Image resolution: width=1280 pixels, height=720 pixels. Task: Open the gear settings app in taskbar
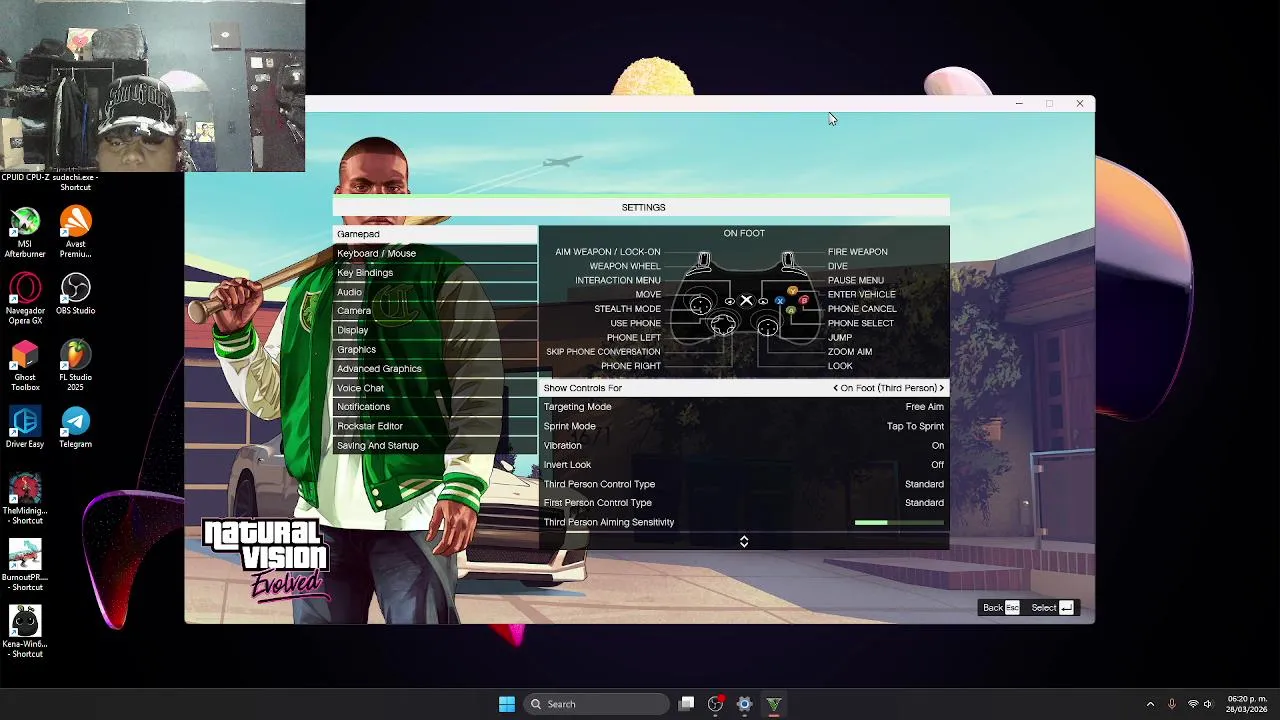(744, 704)
